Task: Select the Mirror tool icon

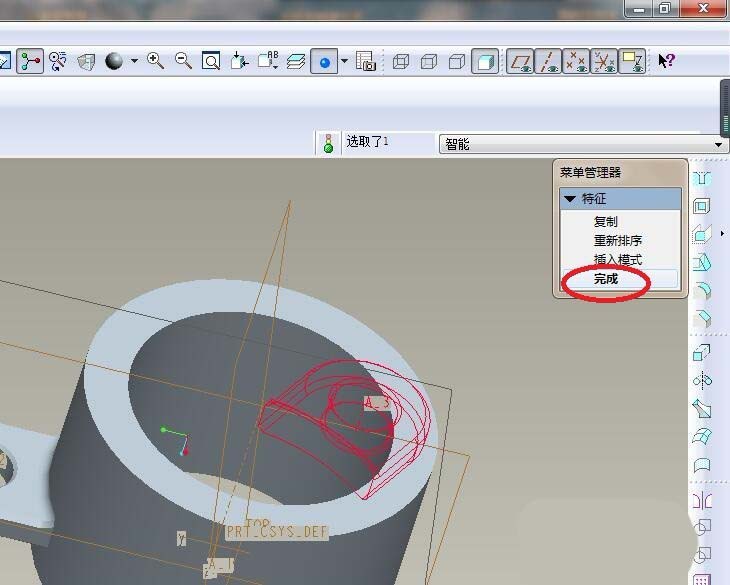Action: click(x=702, y=500)
